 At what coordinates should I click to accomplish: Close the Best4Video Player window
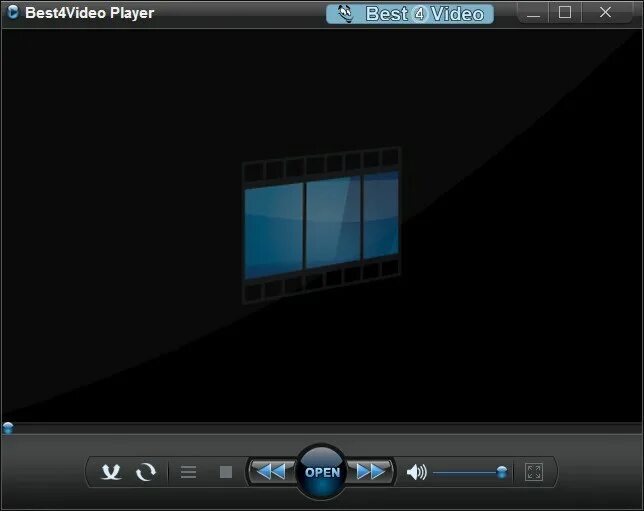[605, 13]
